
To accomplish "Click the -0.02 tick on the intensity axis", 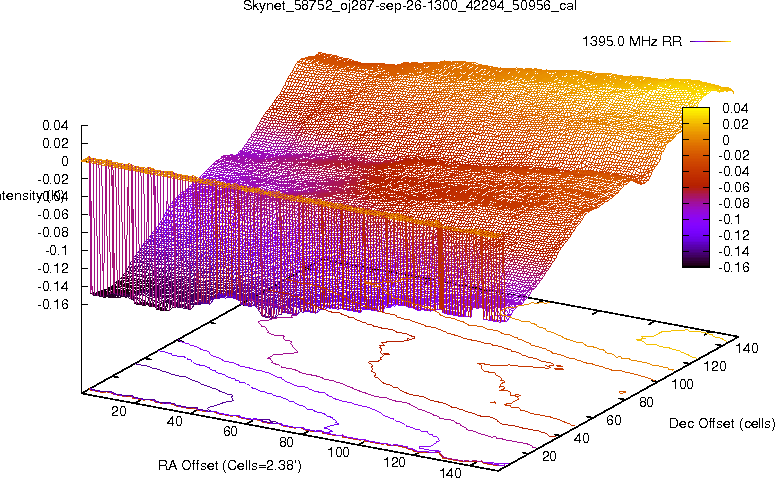I will point(53,179).
